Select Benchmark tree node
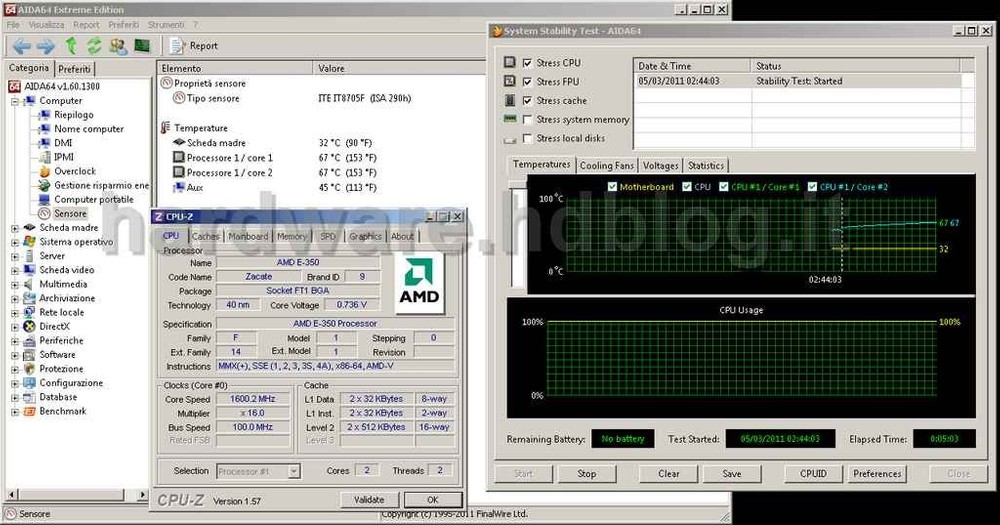The image size is (1000, 525). tap(62, 411)
